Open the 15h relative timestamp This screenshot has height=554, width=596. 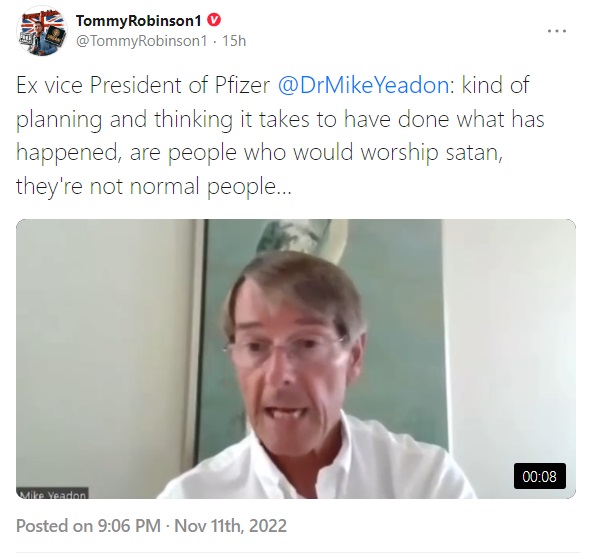tap(234, 41)
